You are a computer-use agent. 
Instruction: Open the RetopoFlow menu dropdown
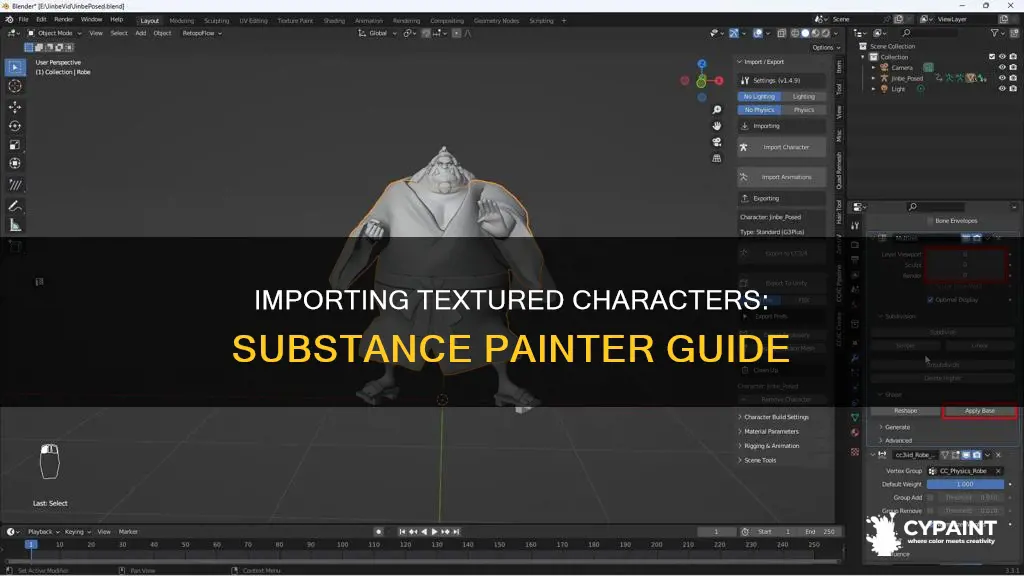pos(201,33)
